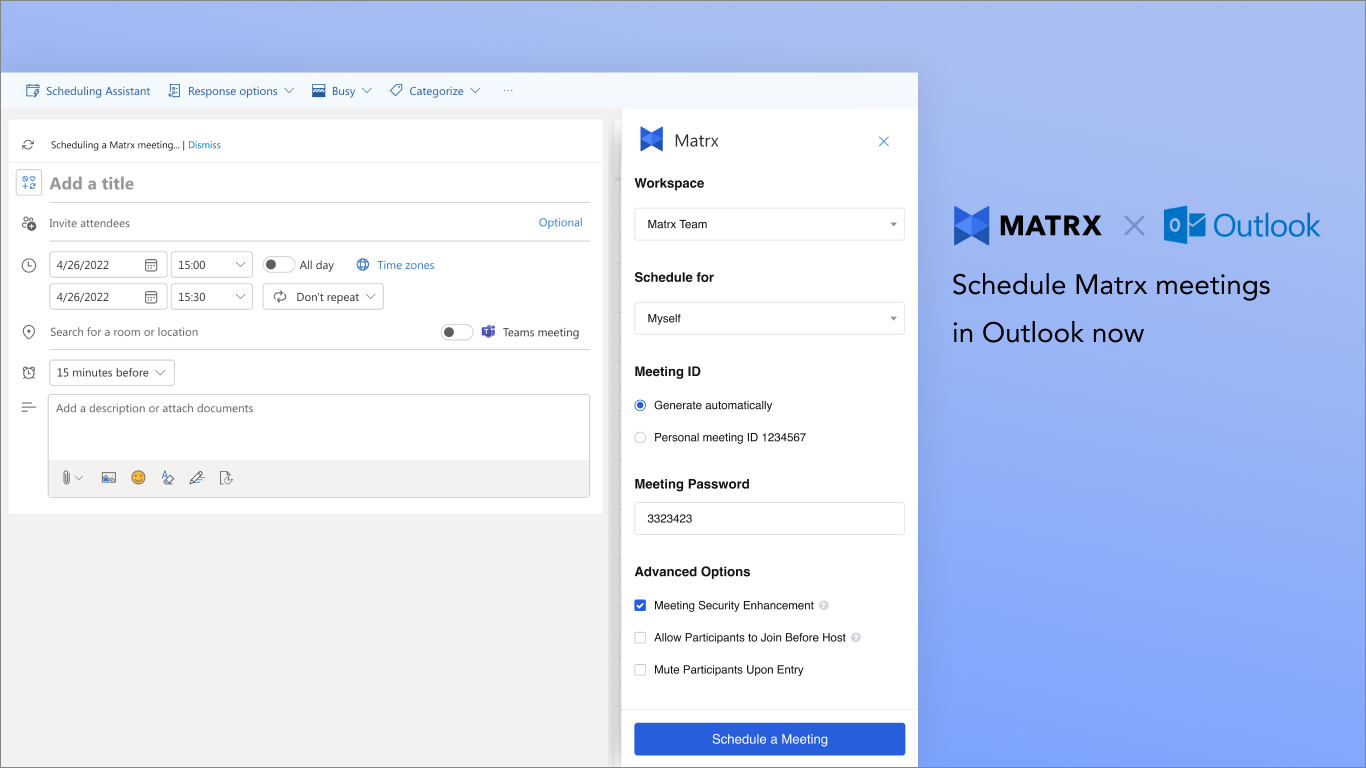
Task: Close the Matrx side panel
Action: coord(884,142)
